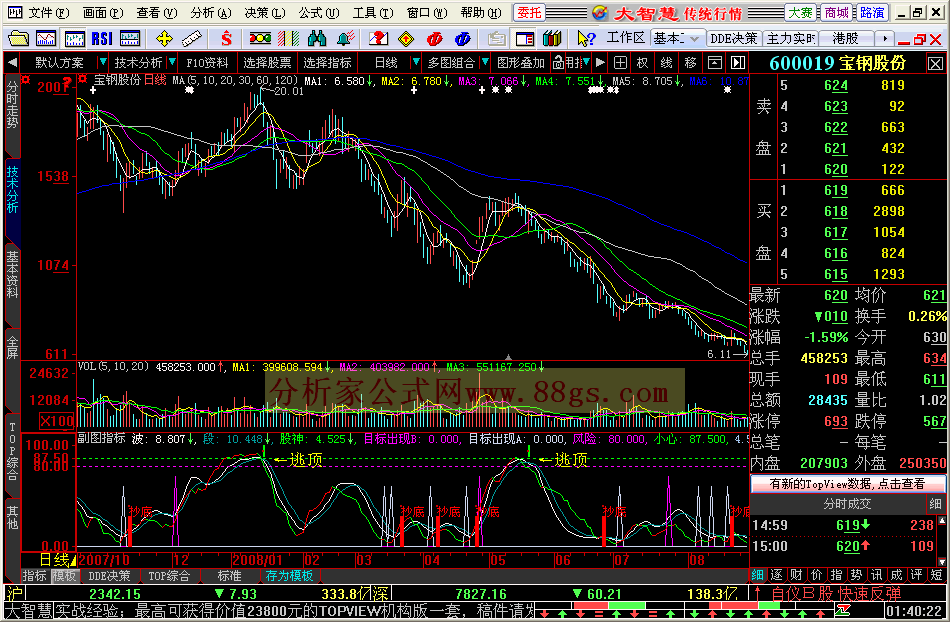Click the 商城 button
The height and width of the screenshot is (622, 950).
(x=836, y=12)
